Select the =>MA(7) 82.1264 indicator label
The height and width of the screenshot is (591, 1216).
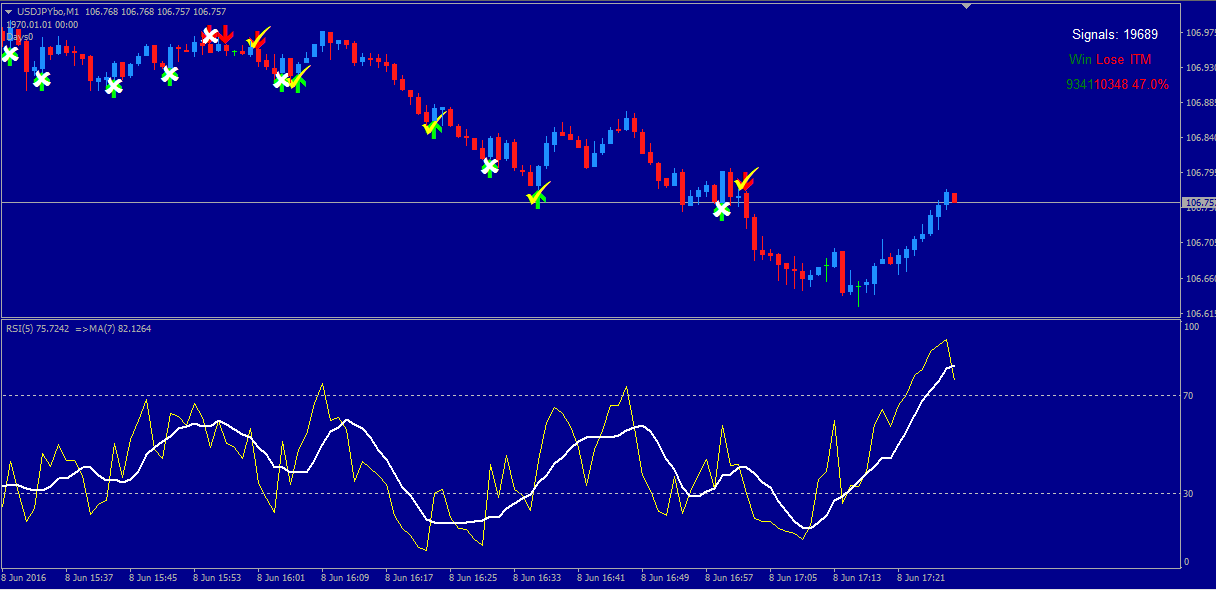(113, 328)
